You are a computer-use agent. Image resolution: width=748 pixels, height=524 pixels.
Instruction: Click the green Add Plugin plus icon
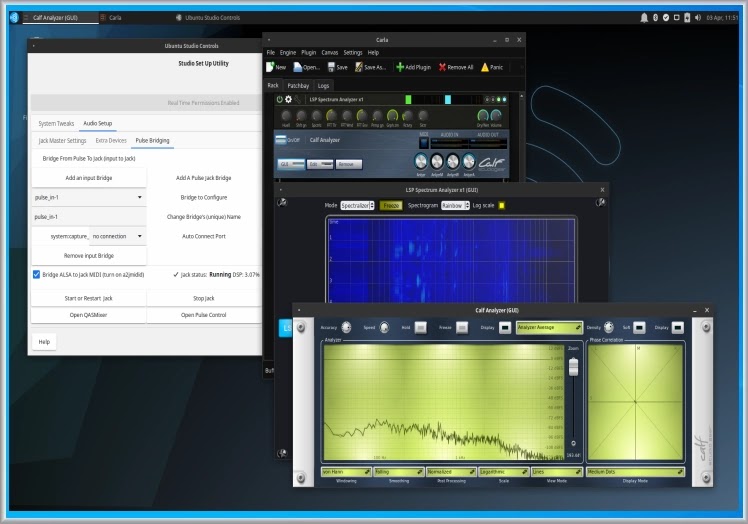click(x=400, y=67)
